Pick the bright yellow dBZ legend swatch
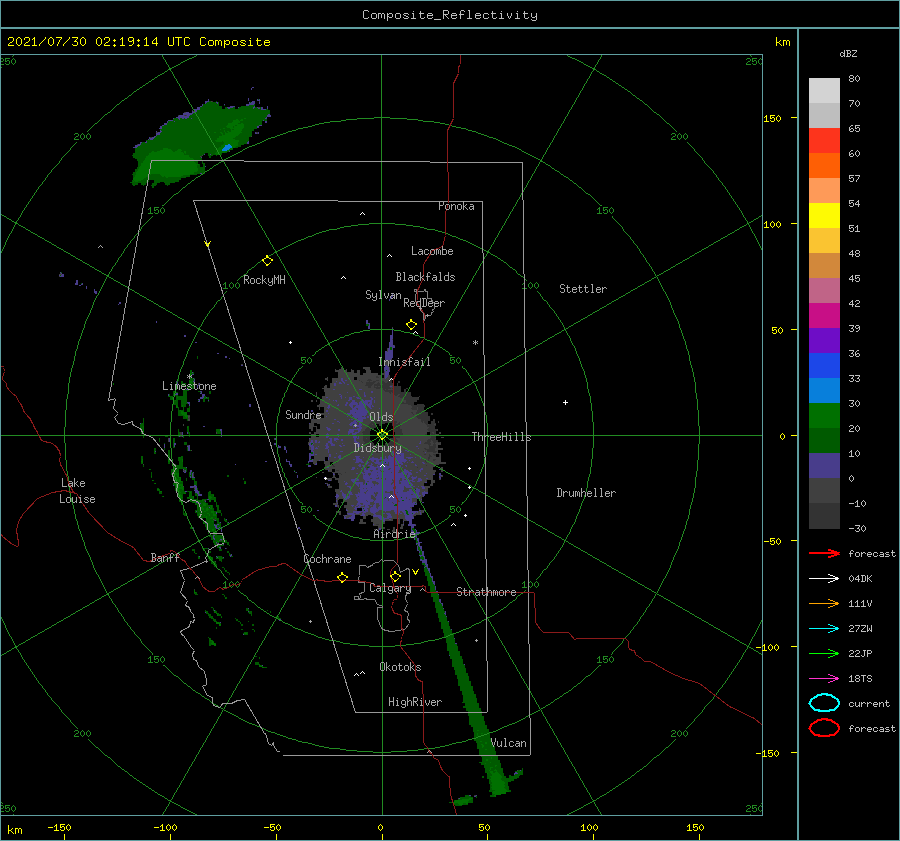Screen dimensions: 900x841 (824, 216)
